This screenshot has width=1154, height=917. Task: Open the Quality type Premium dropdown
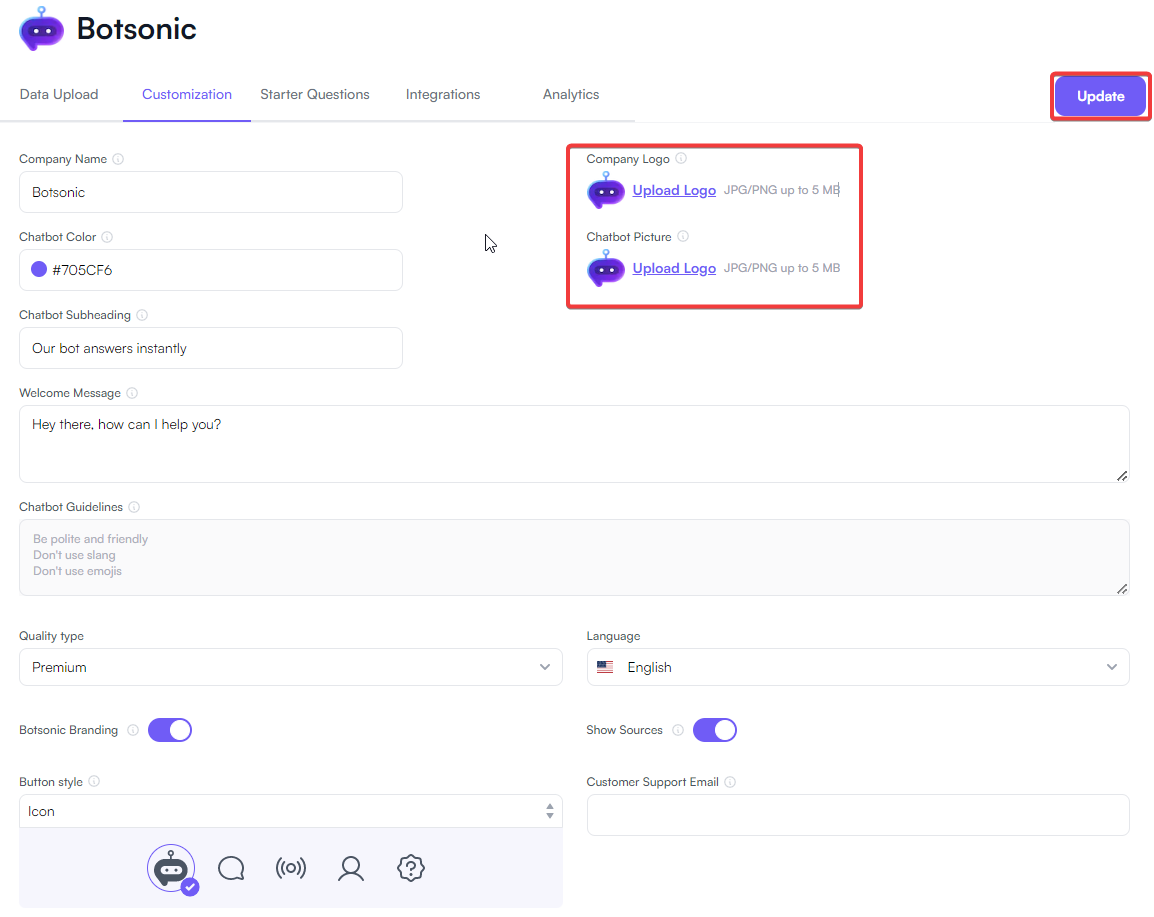(x=291, y=667)
